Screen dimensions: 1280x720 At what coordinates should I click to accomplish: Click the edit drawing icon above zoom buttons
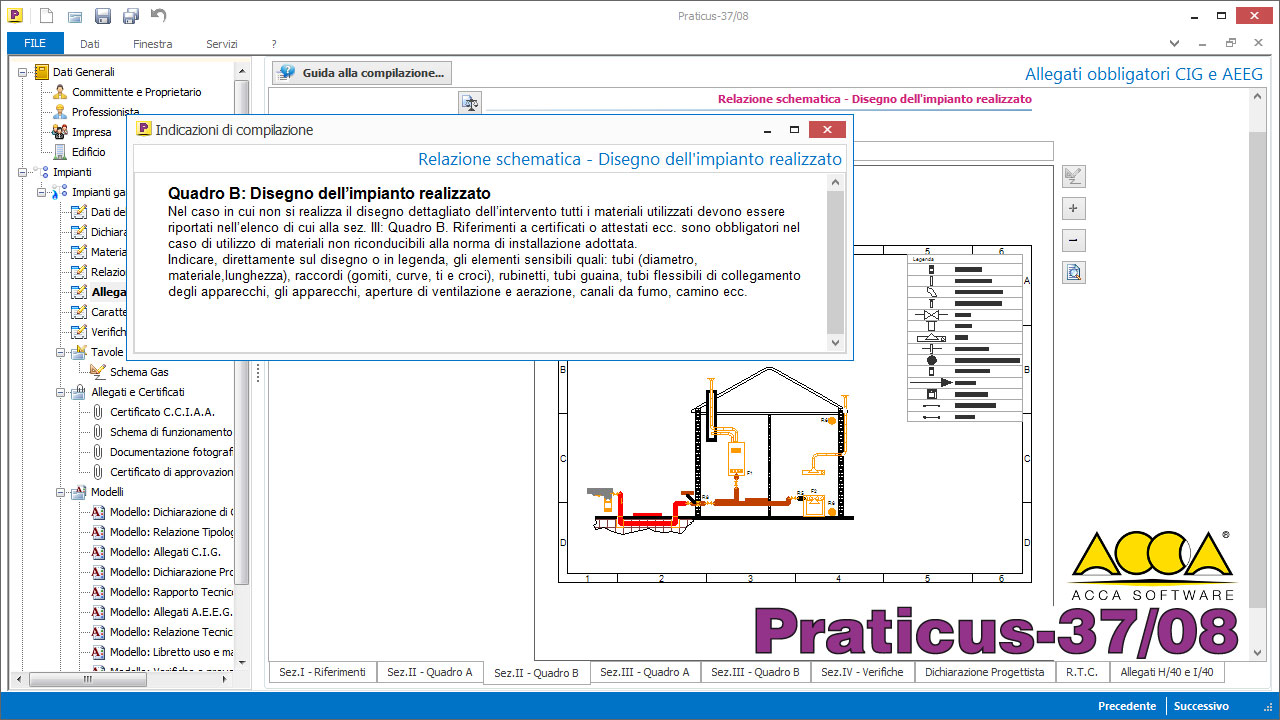pyautogui.click(x=1073, y=177)
